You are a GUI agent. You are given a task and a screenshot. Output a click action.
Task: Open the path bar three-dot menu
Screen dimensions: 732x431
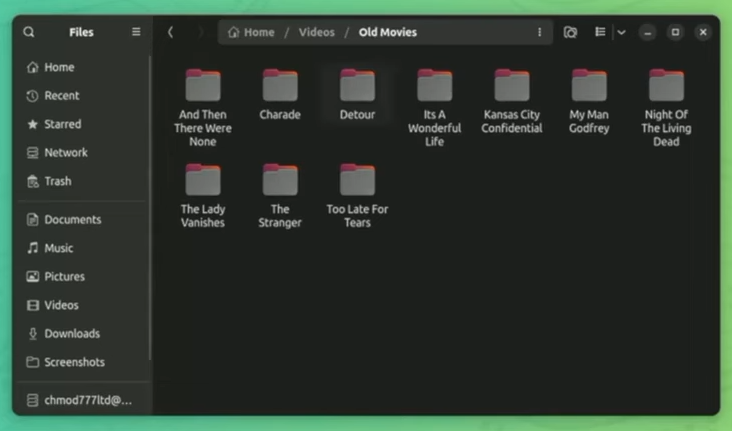(539, 32)
